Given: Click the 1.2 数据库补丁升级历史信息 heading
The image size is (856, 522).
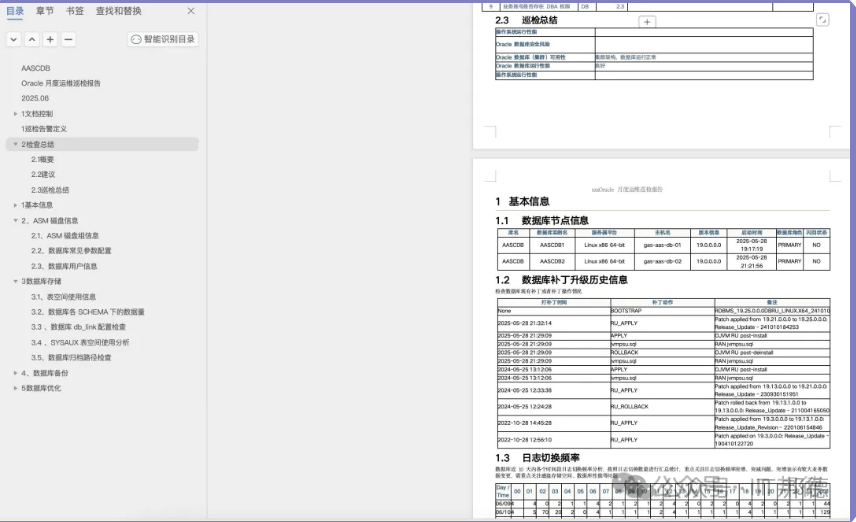Looking at the screenshot, I should pyautogui.click(x=561, y=280).
